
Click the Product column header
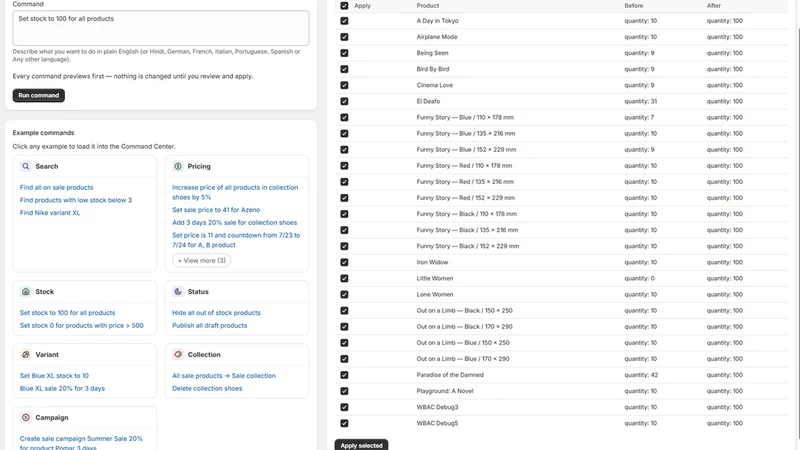tap(428, 6)
